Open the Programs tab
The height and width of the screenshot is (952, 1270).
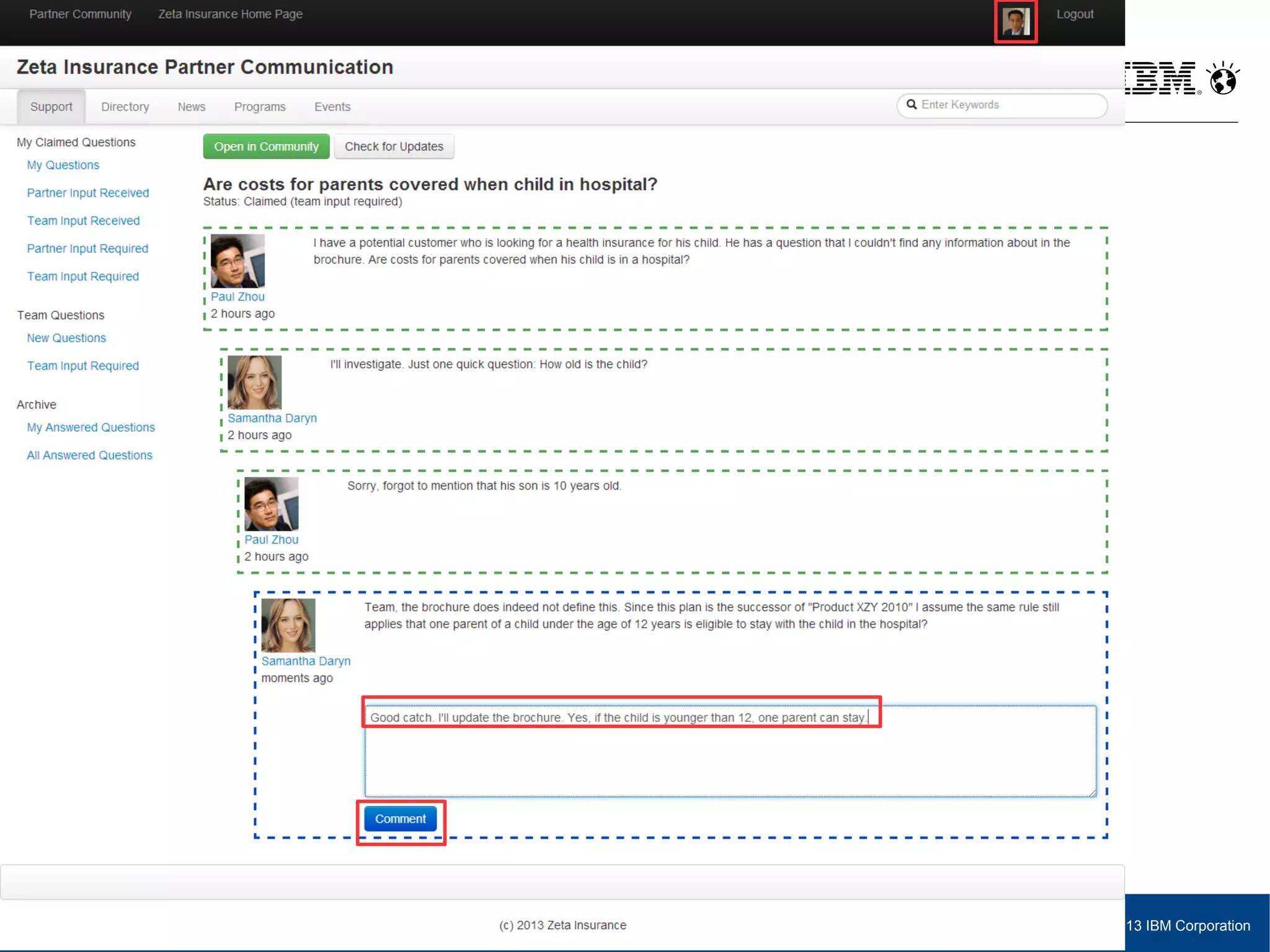[259, 107]
